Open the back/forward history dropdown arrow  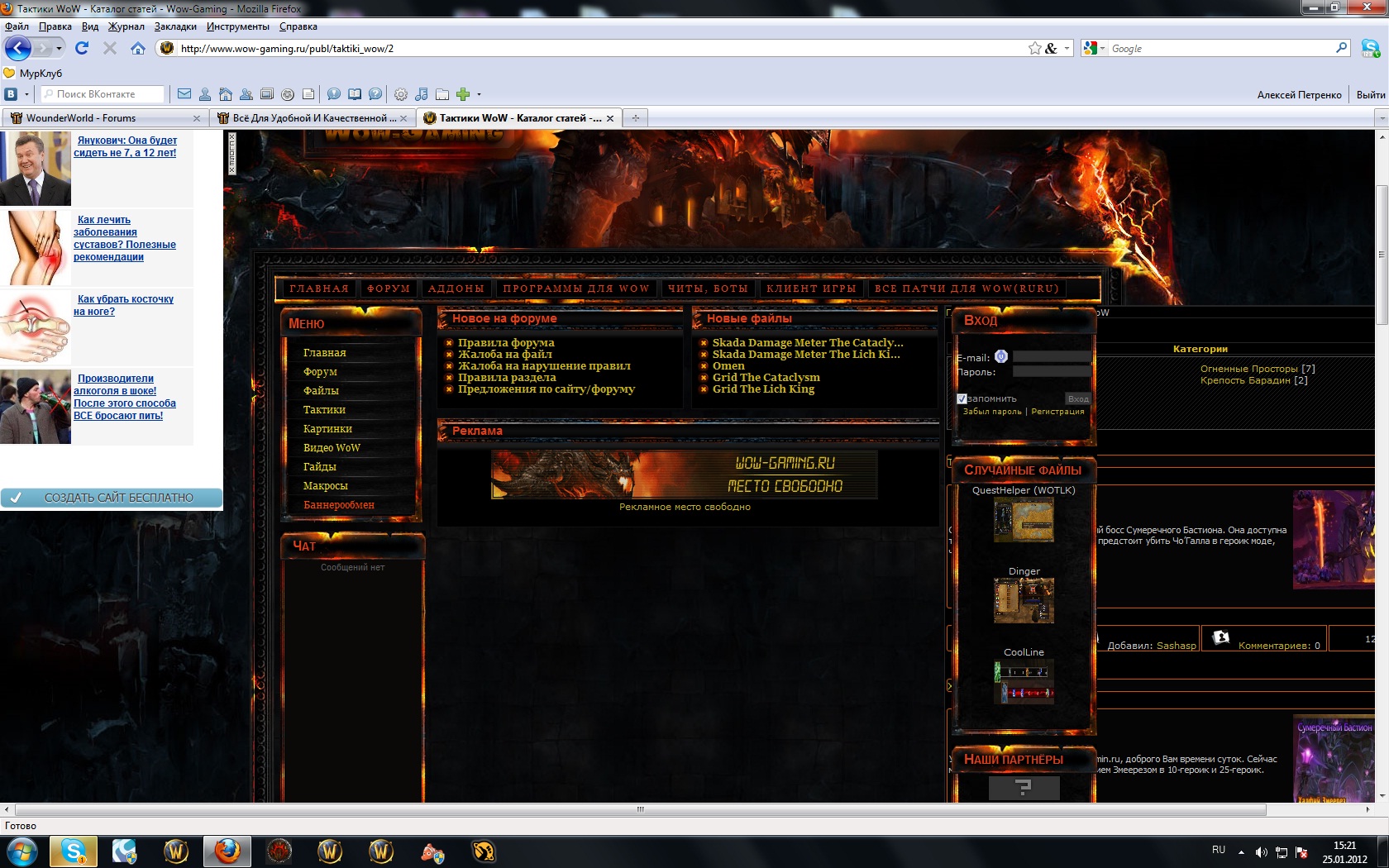click(59, 48)
